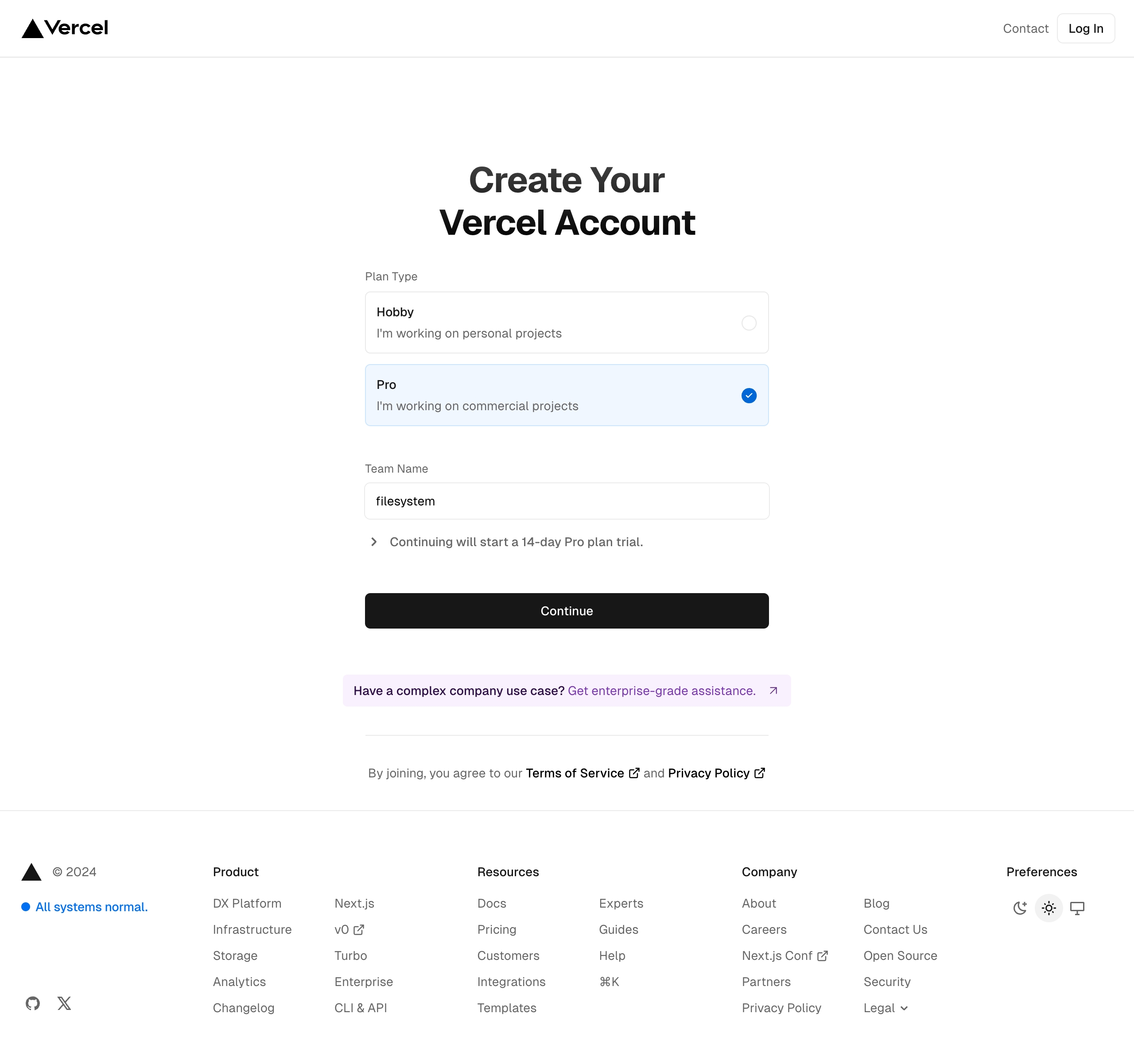Select the Hobby plan radio button
The height and width of the screenshot is (1064, 1134).
point(749,323)
